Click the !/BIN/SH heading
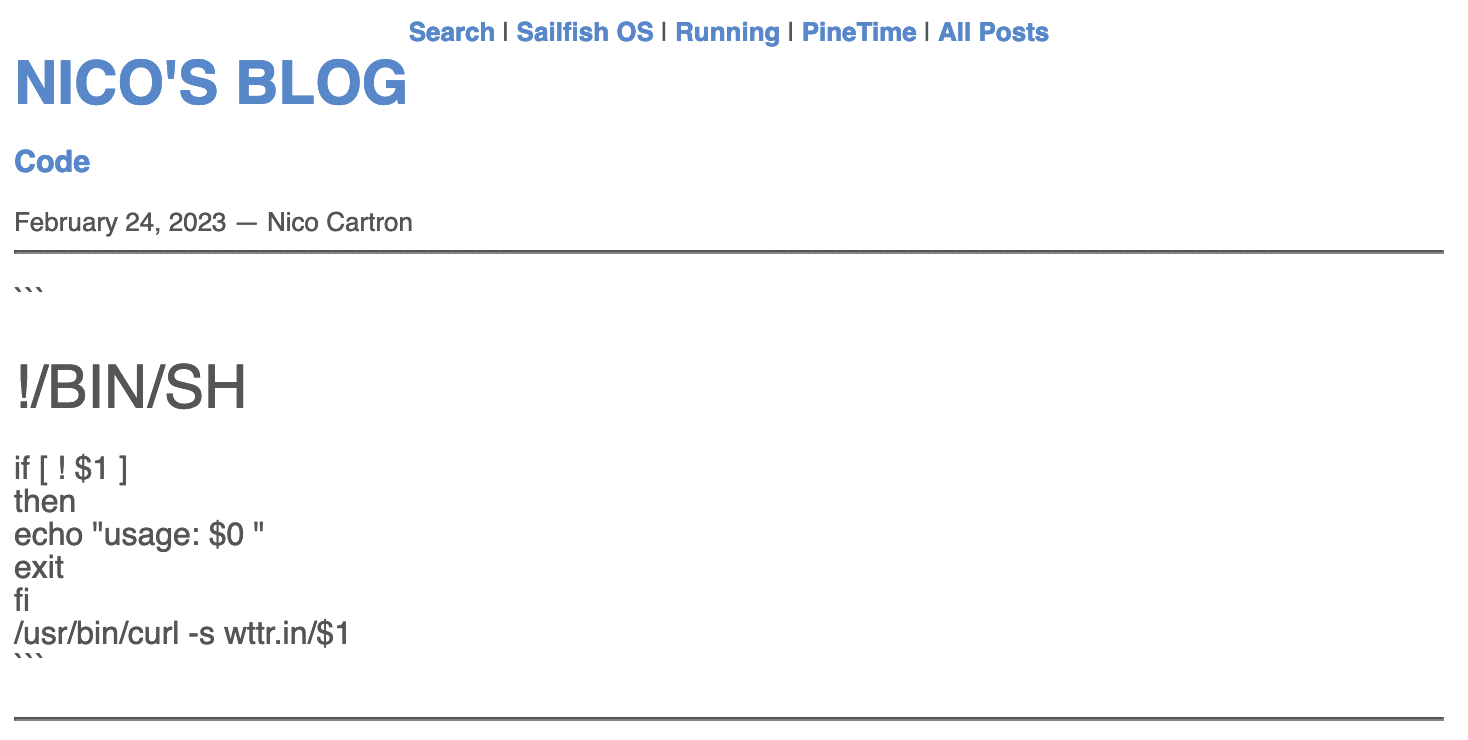Image resolution: width=1468 pixels, height=740 pixels. click(131, 388)
